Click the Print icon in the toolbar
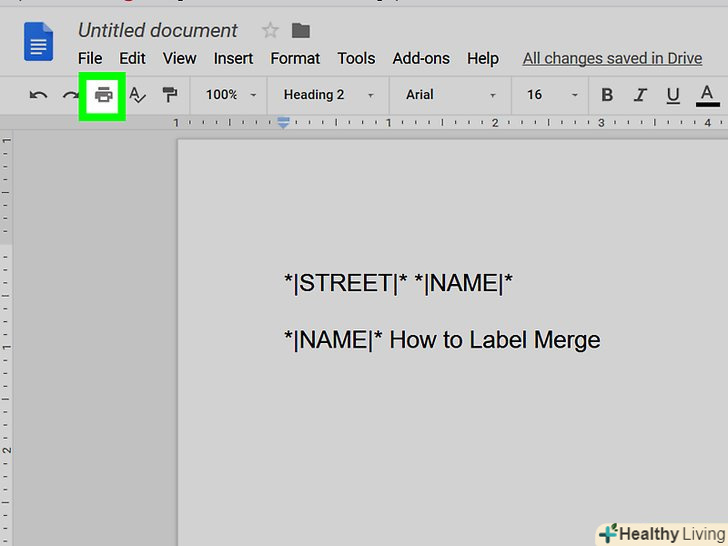Viewport: 728px width, 546px height. (103, 96)
